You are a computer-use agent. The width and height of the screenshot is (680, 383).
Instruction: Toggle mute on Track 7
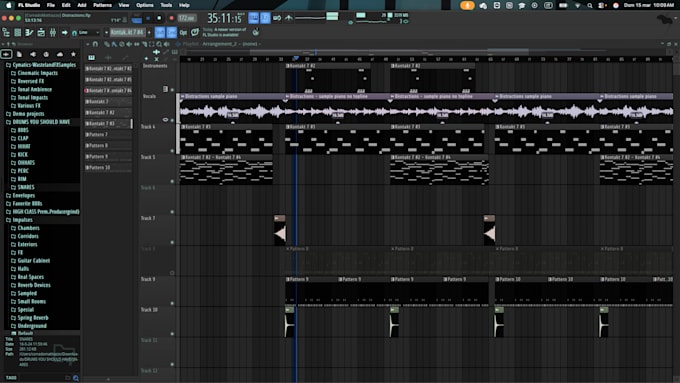click(172, 242)
